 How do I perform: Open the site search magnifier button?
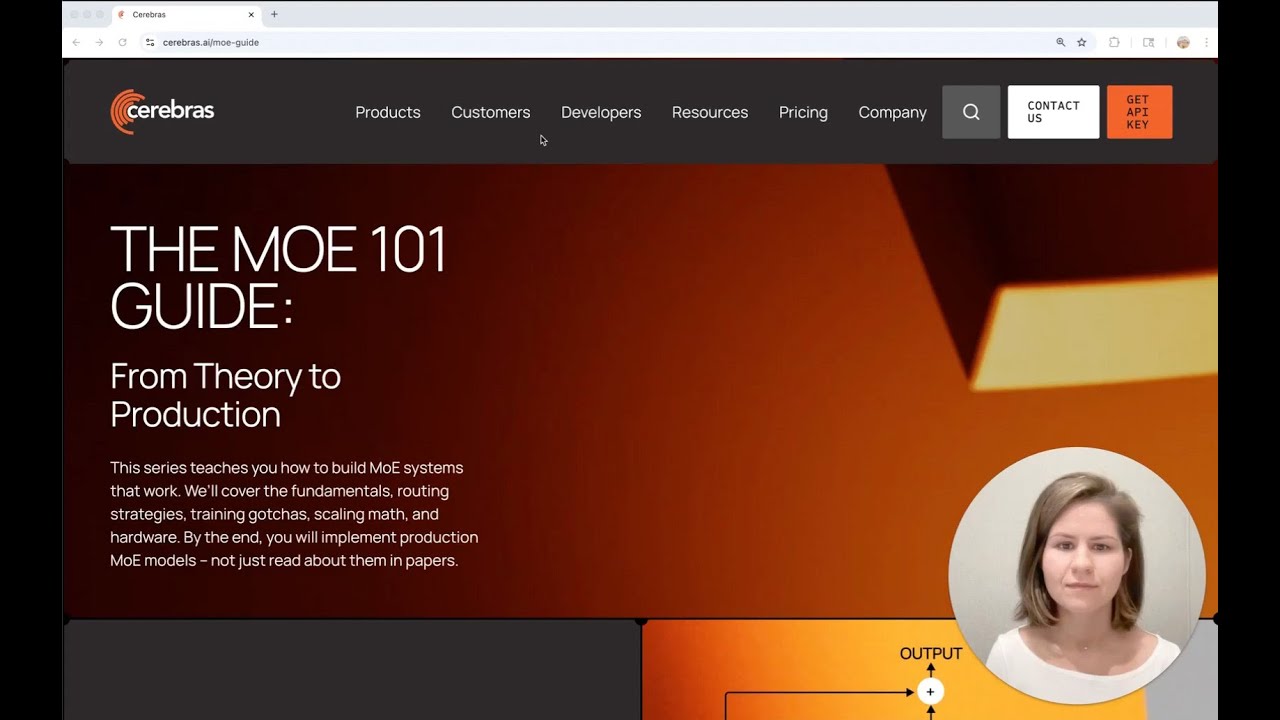coord(971,112)
